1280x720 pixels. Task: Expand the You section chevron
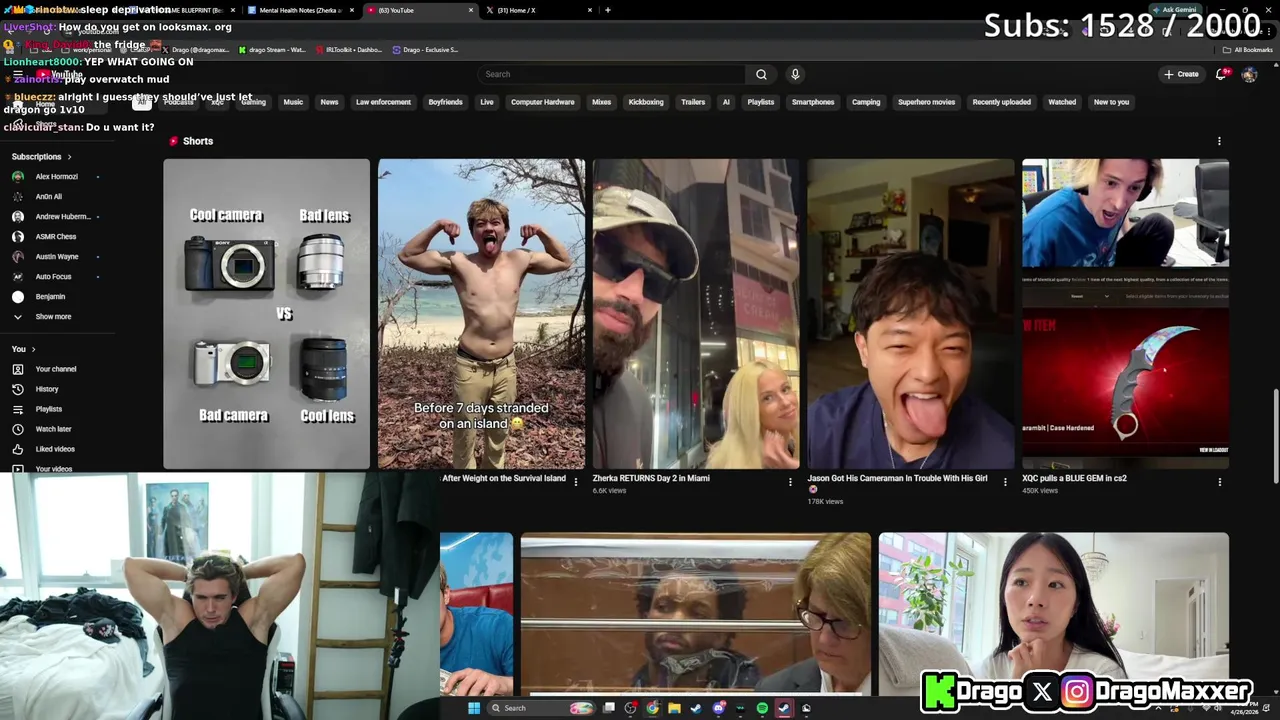click(33, 349)
